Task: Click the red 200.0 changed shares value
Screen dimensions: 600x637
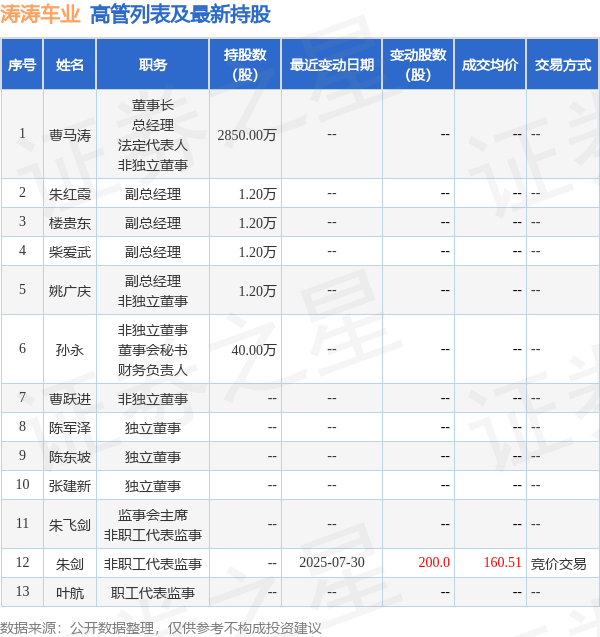Action: pyautogui.click(x=434, y=562)
